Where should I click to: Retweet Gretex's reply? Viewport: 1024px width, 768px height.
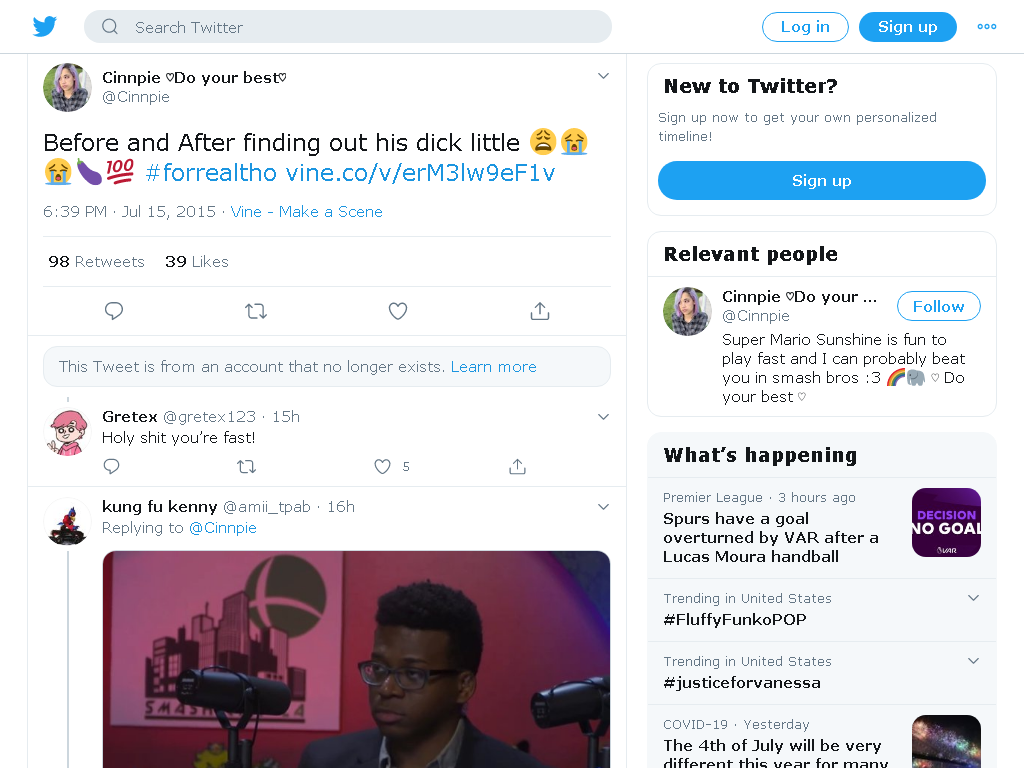point(246,466)
